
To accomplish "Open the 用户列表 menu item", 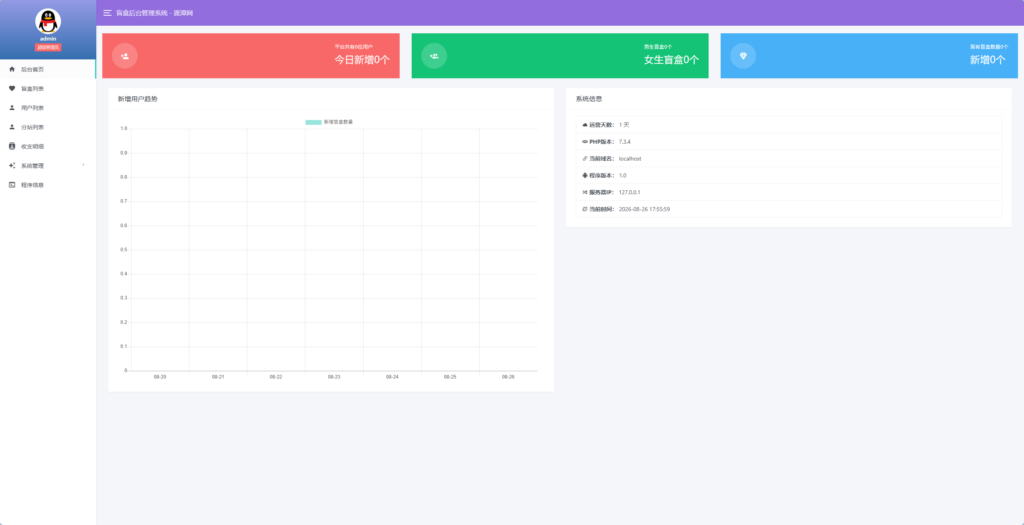I will (x=48, y=108).
